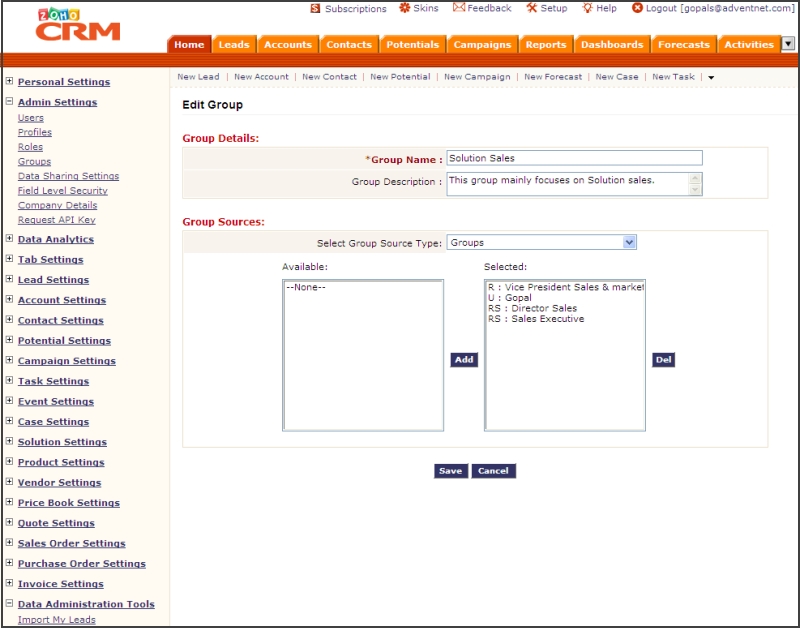800x628 pixels.
Task: Open the Groups link in sidebar
Action: pyautogui.click(x=34, y=162)
